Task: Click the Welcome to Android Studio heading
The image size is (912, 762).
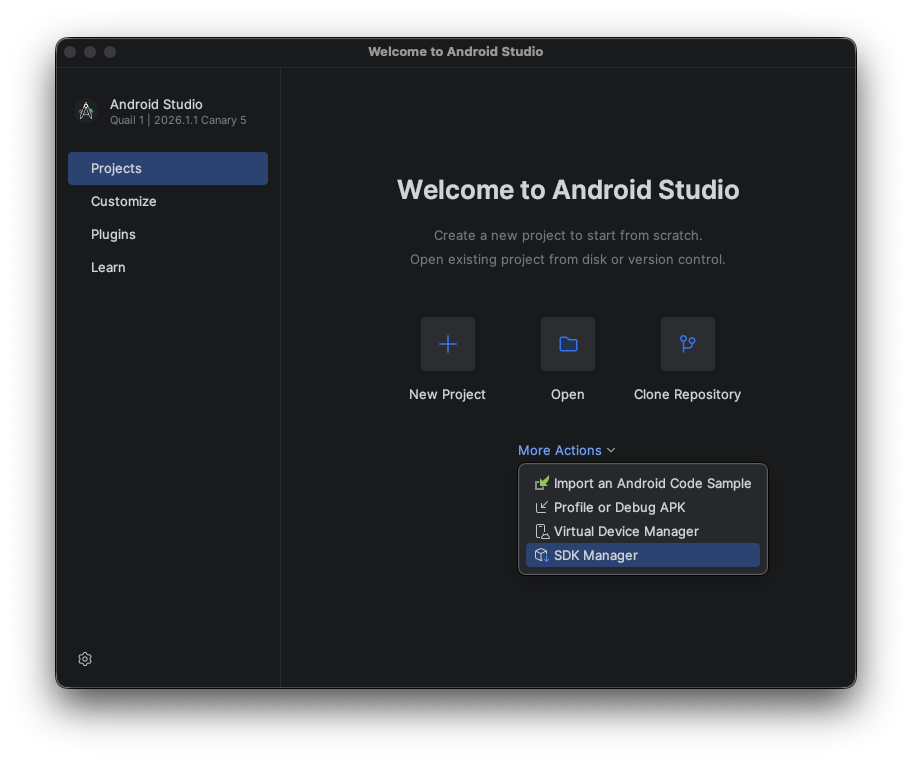Action: pyautogui.click(x=568, y=190)
